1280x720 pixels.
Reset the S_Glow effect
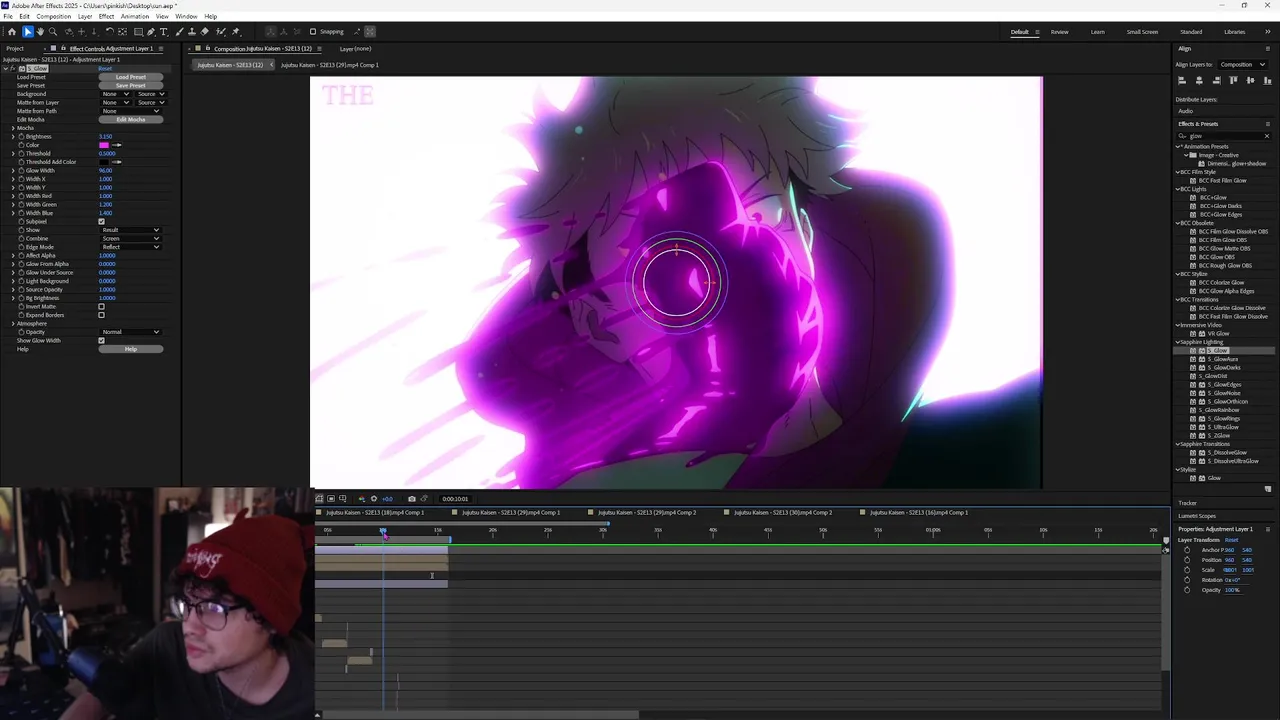(x=105, y=69)
